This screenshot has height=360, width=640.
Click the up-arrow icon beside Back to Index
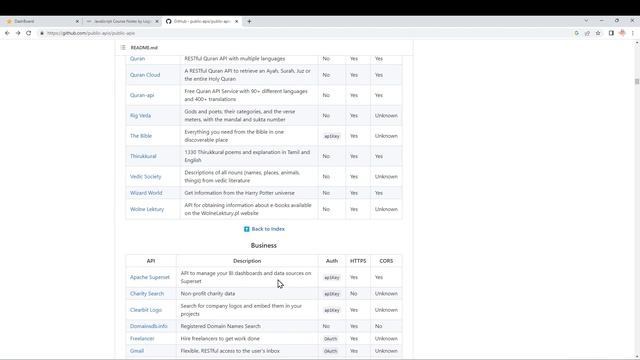[247, 229]
